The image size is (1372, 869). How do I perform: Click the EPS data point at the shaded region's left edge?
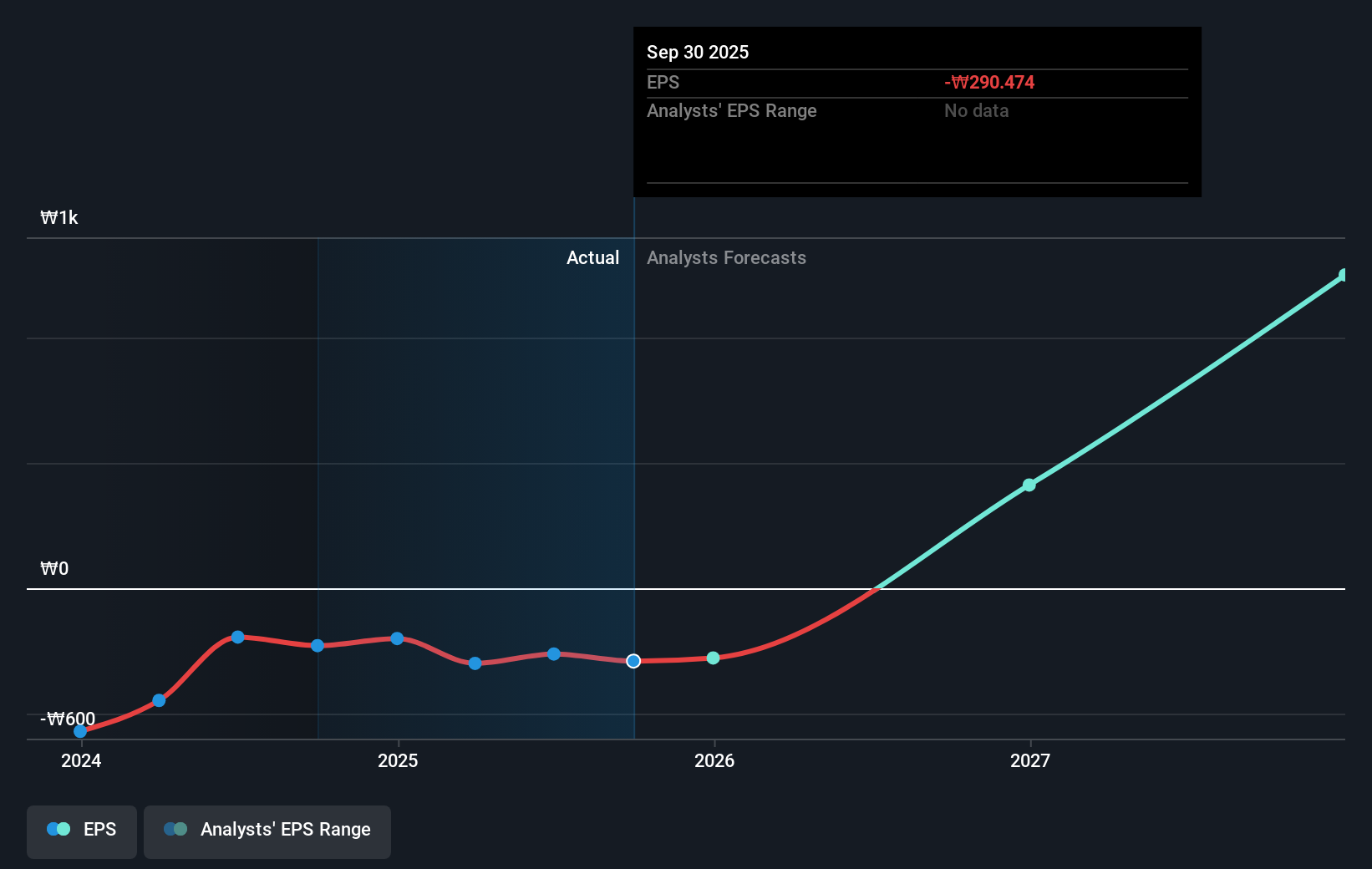318,645
